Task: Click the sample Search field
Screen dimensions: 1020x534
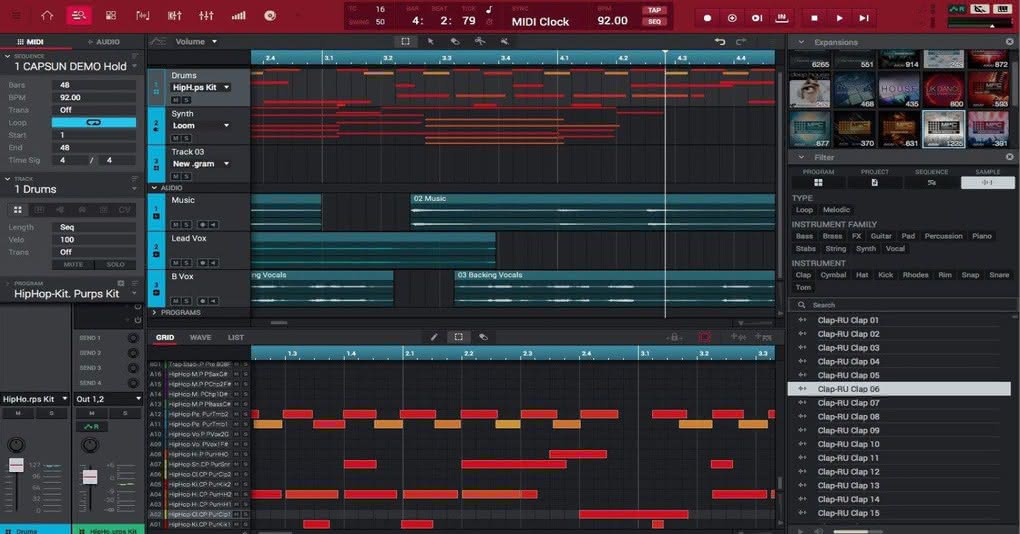Action: pos(901,305)
